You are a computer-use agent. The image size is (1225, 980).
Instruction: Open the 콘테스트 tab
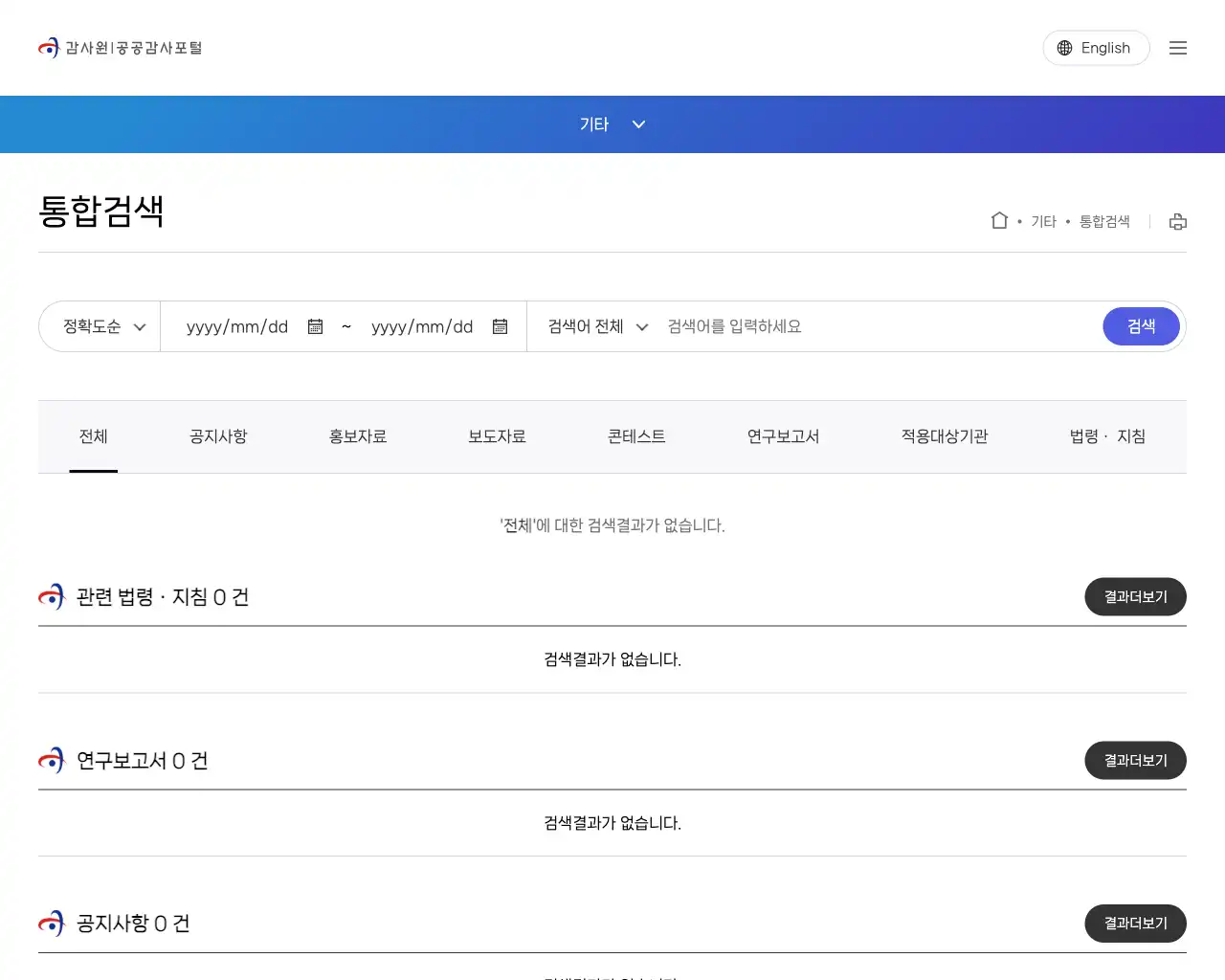pyautogui.click(x=635, y=436)
